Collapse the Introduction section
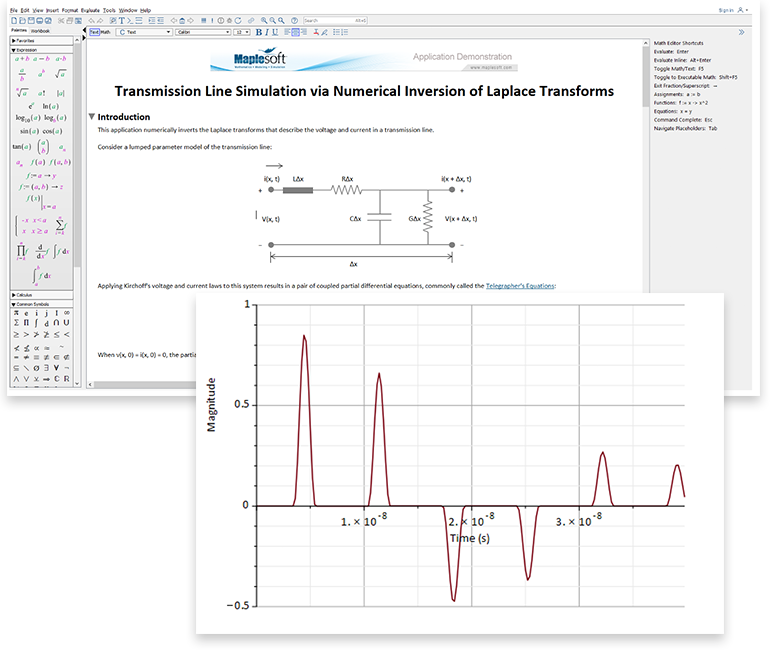The width and height of the screenshot is (775, 661). pos(92,117)
